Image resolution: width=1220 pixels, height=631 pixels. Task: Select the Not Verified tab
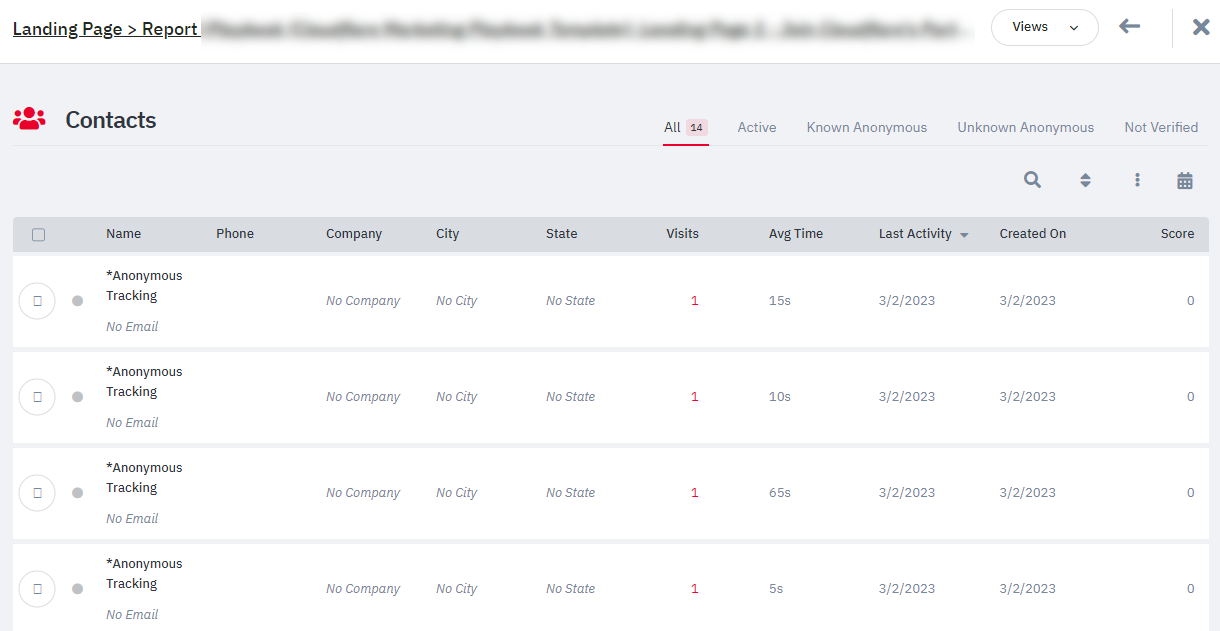(1160, 127)
